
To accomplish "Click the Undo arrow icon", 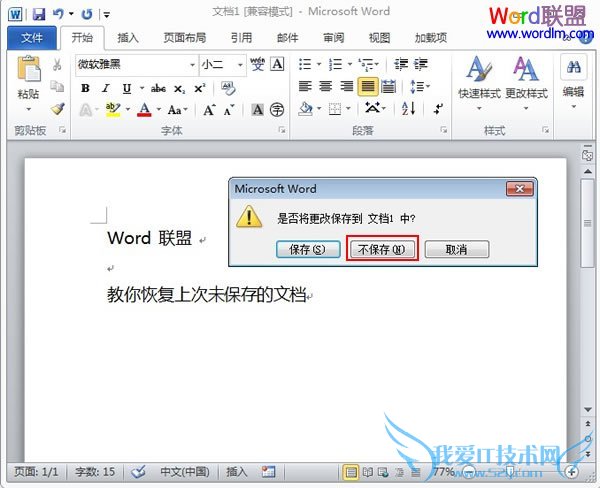I will [x=59, y=14].
